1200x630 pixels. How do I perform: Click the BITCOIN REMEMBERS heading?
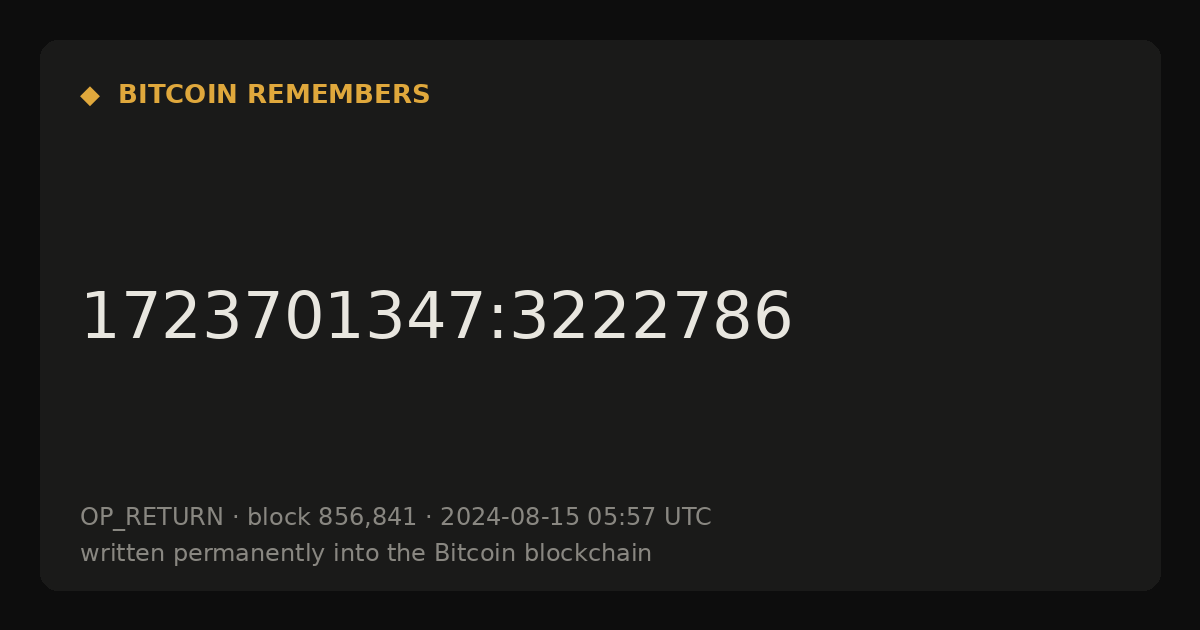click(274, 95)
